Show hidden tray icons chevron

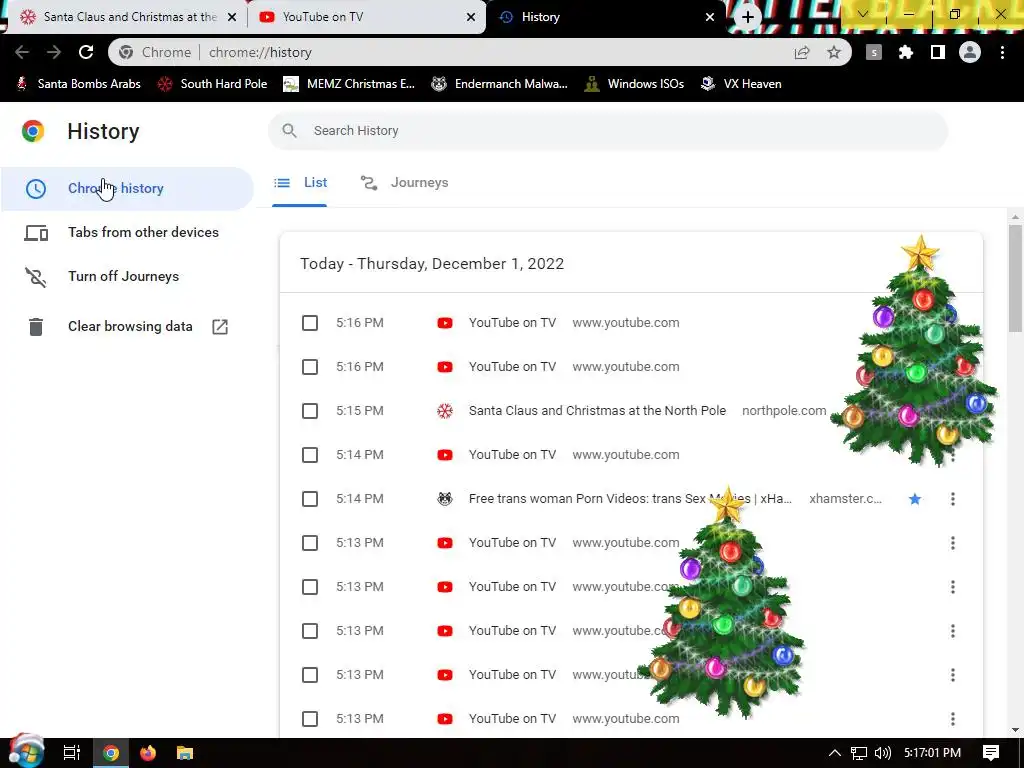(835, 753)
